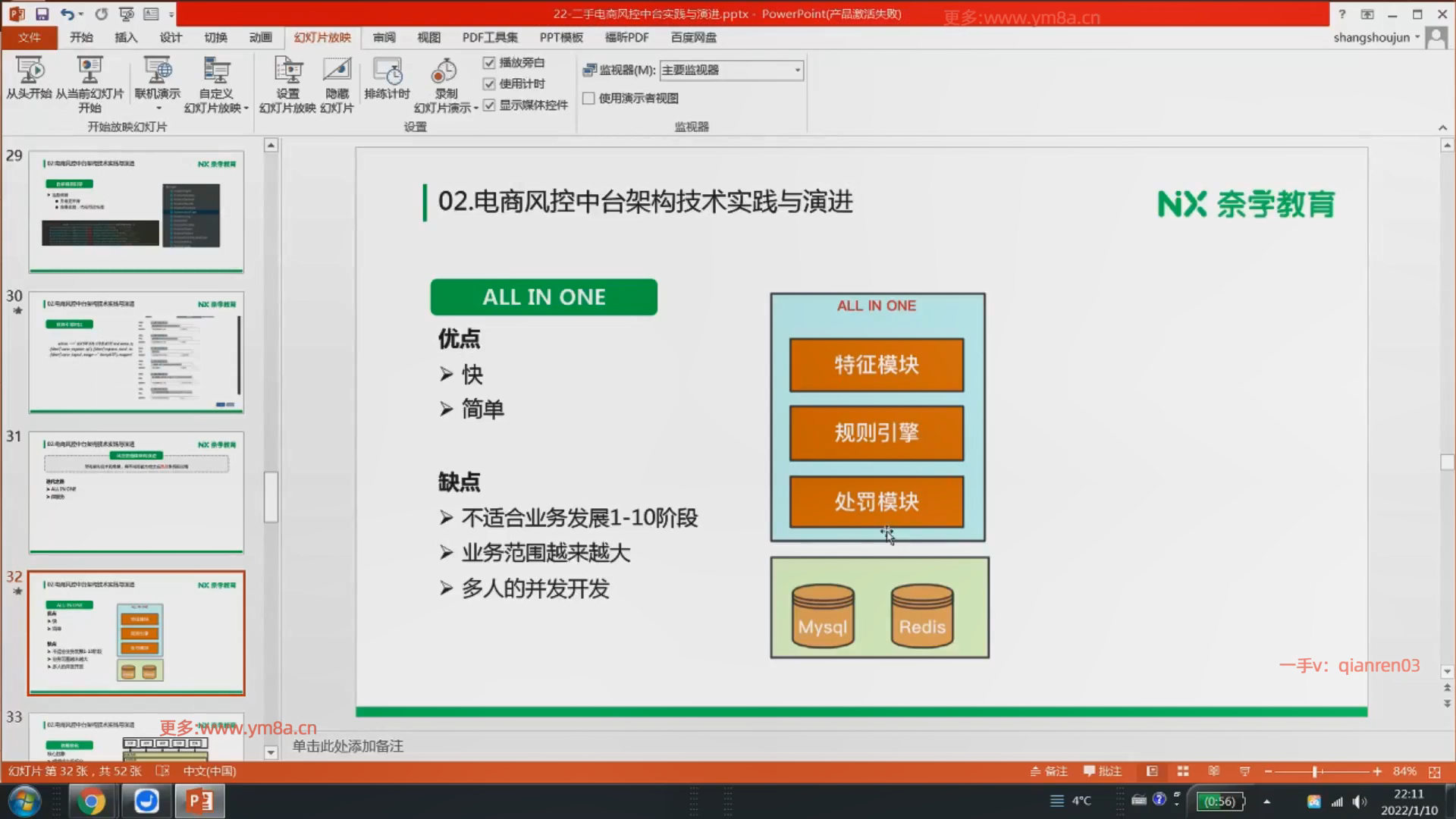The image size is (1456, 819).
Task: Enable Use Presenter View checkbox
Action: pyautogui.click(x=588, y=99)
